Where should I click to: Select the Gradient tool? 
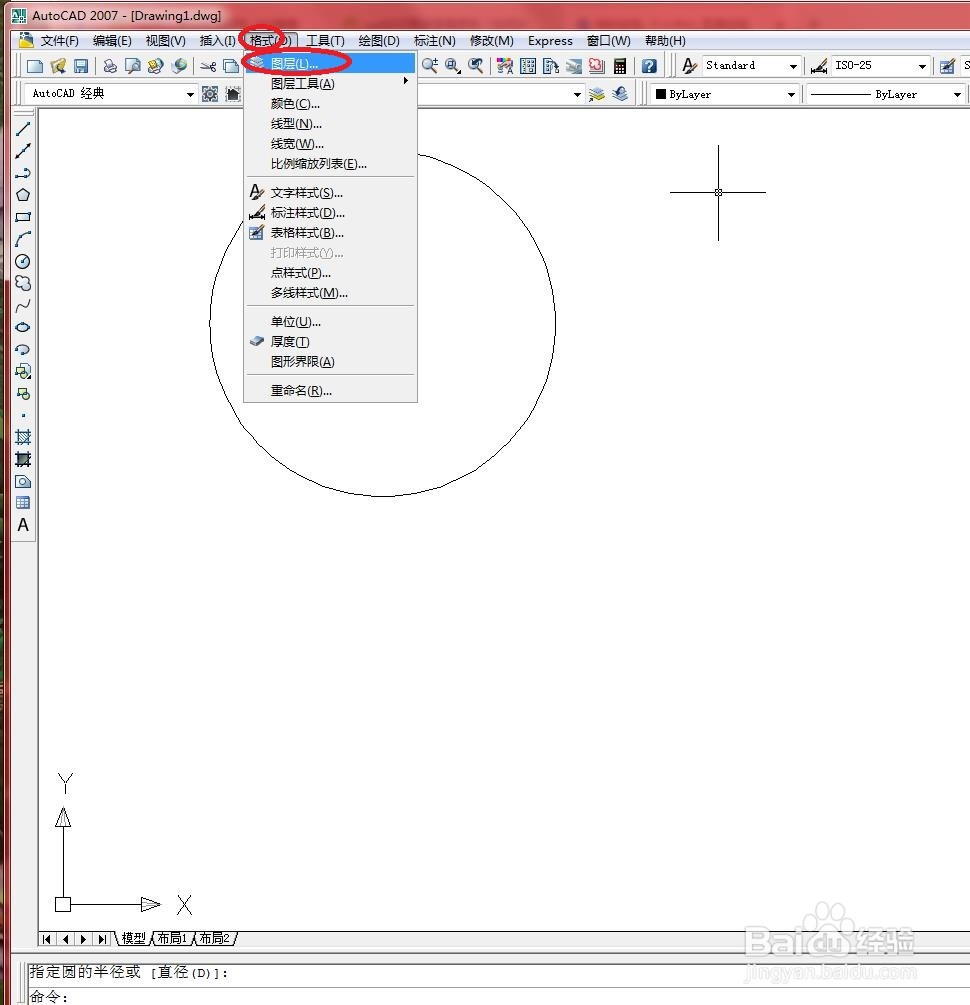[x=23, y=459]
